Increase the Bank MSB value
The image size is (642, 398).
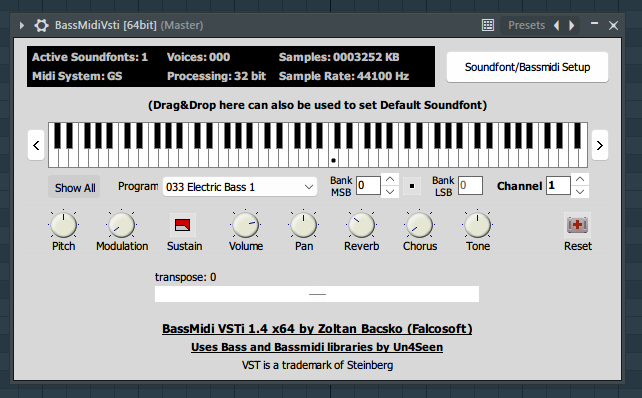point(390,180)
